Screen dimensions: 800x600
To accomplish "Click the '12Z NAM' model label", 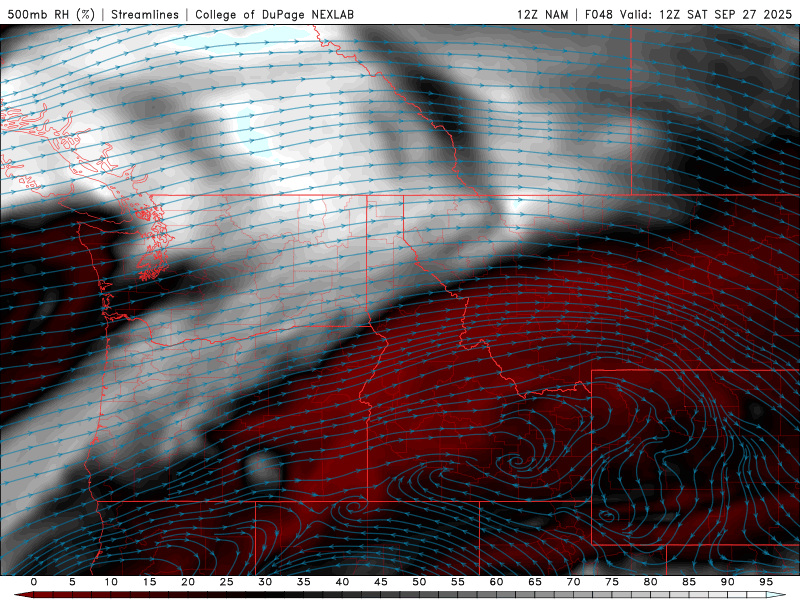I will pos(542,15).
